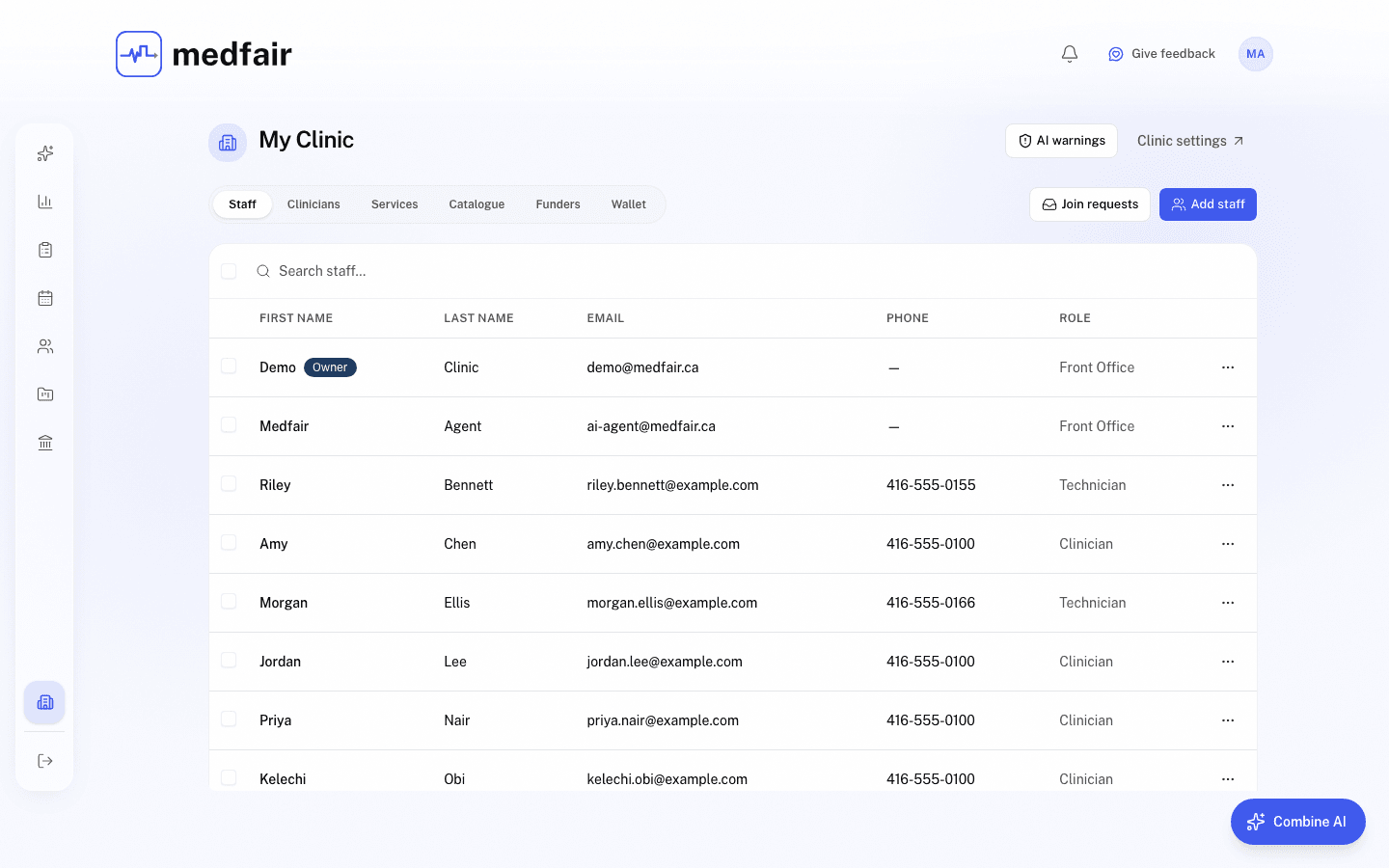
Task: Open row actions menu for Jordan Lee
Action: coord(1228,662)
